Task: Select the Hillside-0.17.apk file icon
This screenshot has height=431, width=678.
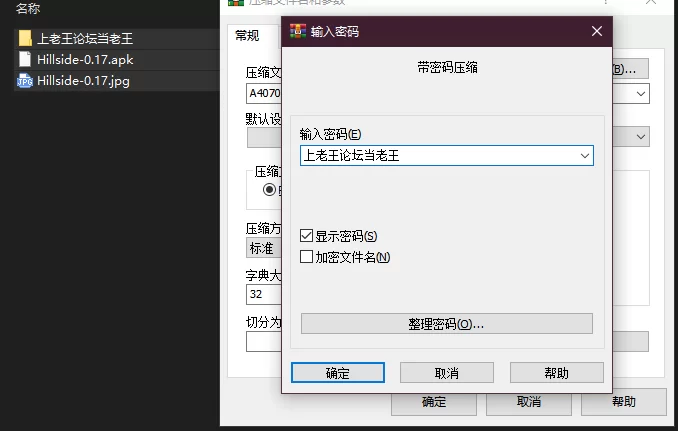Action: [25, 59]
